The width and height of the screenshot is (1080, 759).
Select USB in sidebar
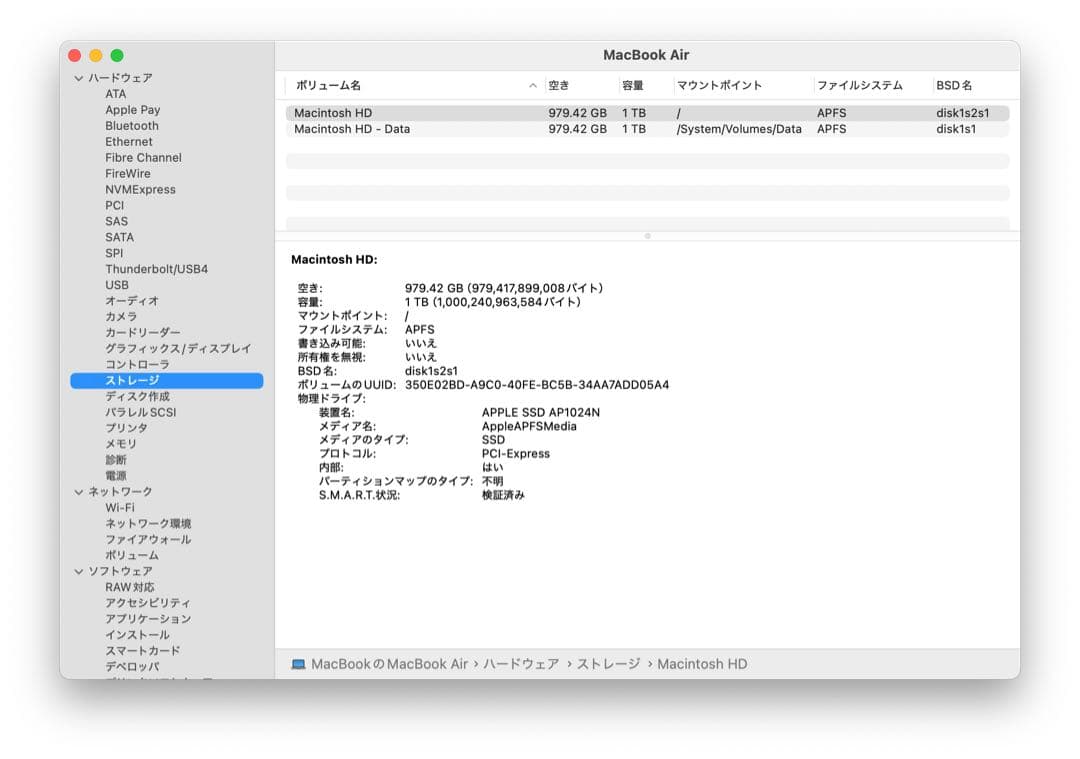[x=117, y=285]
